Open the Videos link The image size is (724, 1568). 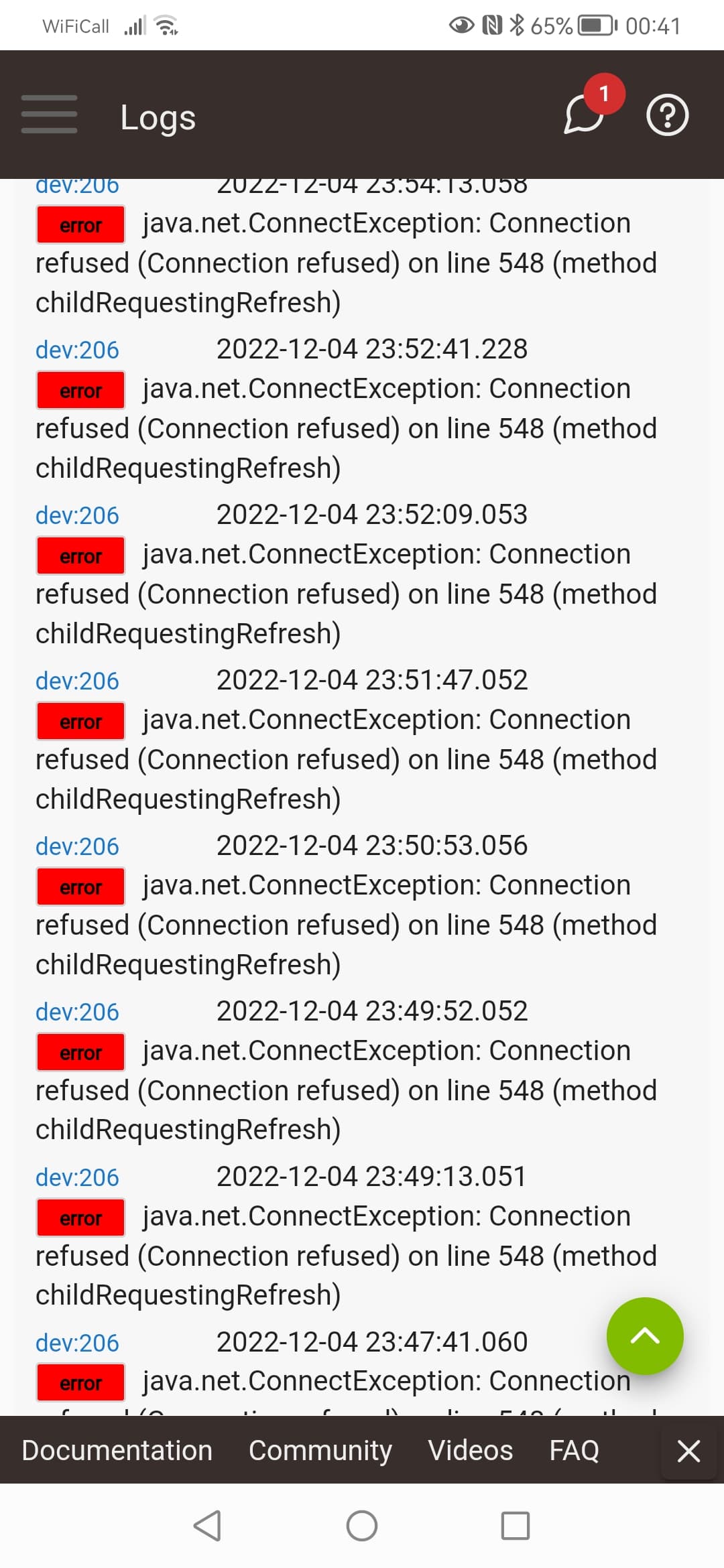(x=471, y=1450)
